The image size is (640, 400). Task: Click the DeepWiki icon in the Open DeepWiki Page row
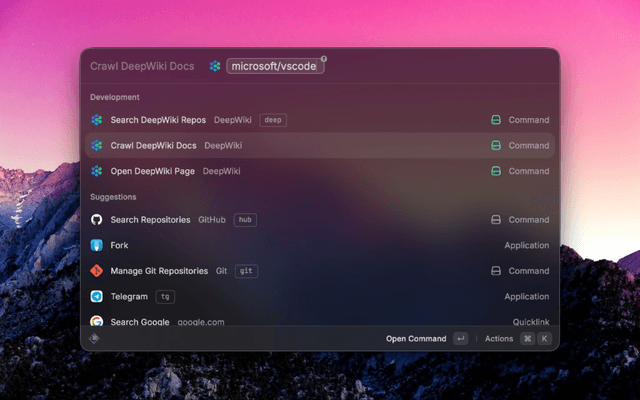pyautogui.click(x=97, y=171)
